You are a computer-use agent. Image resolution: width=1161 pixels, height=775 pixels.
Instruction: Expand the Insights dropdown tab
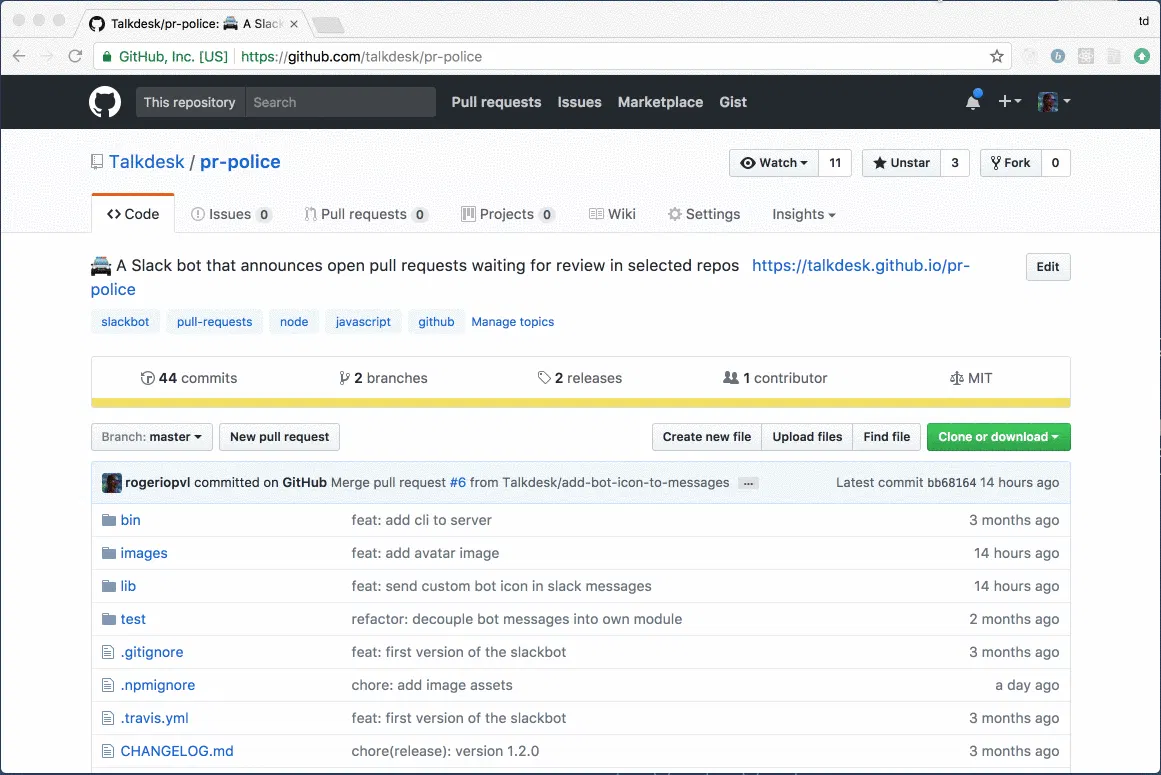click(x=803, y=214)
